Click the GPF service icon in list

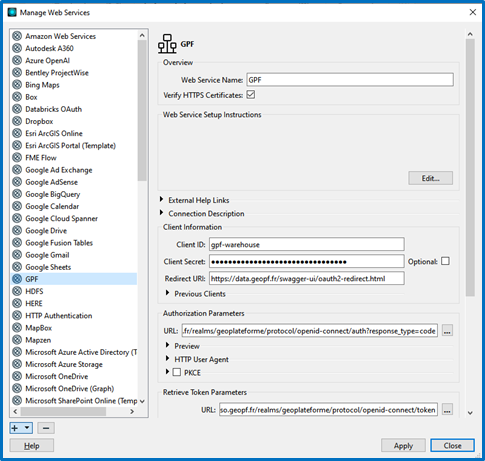click(x=17, y=279)
